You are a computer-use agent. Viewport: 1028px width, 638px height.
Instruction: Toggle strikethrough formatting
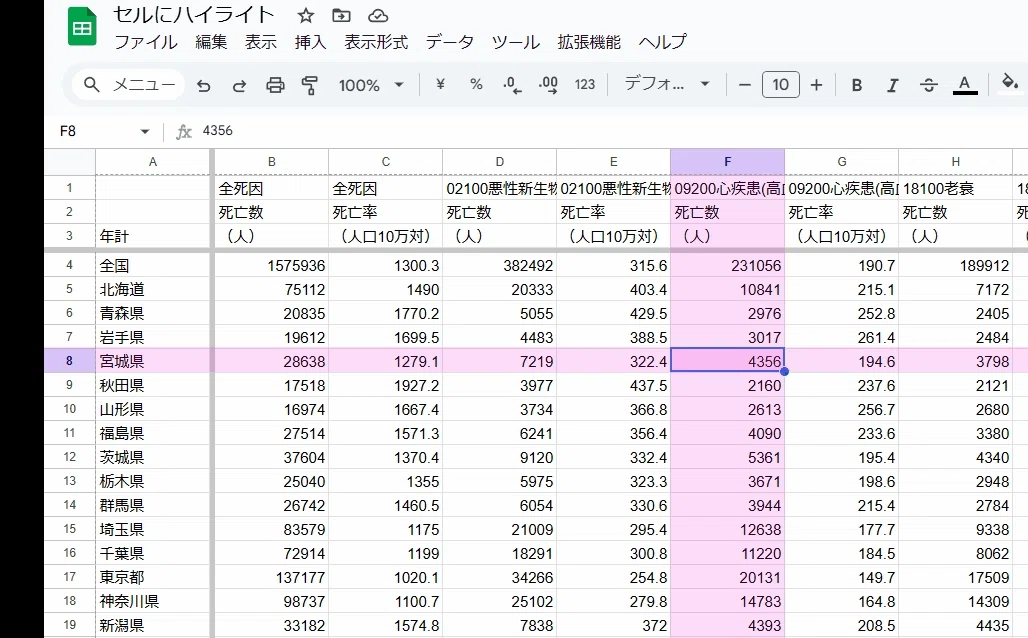pos(928,85)
